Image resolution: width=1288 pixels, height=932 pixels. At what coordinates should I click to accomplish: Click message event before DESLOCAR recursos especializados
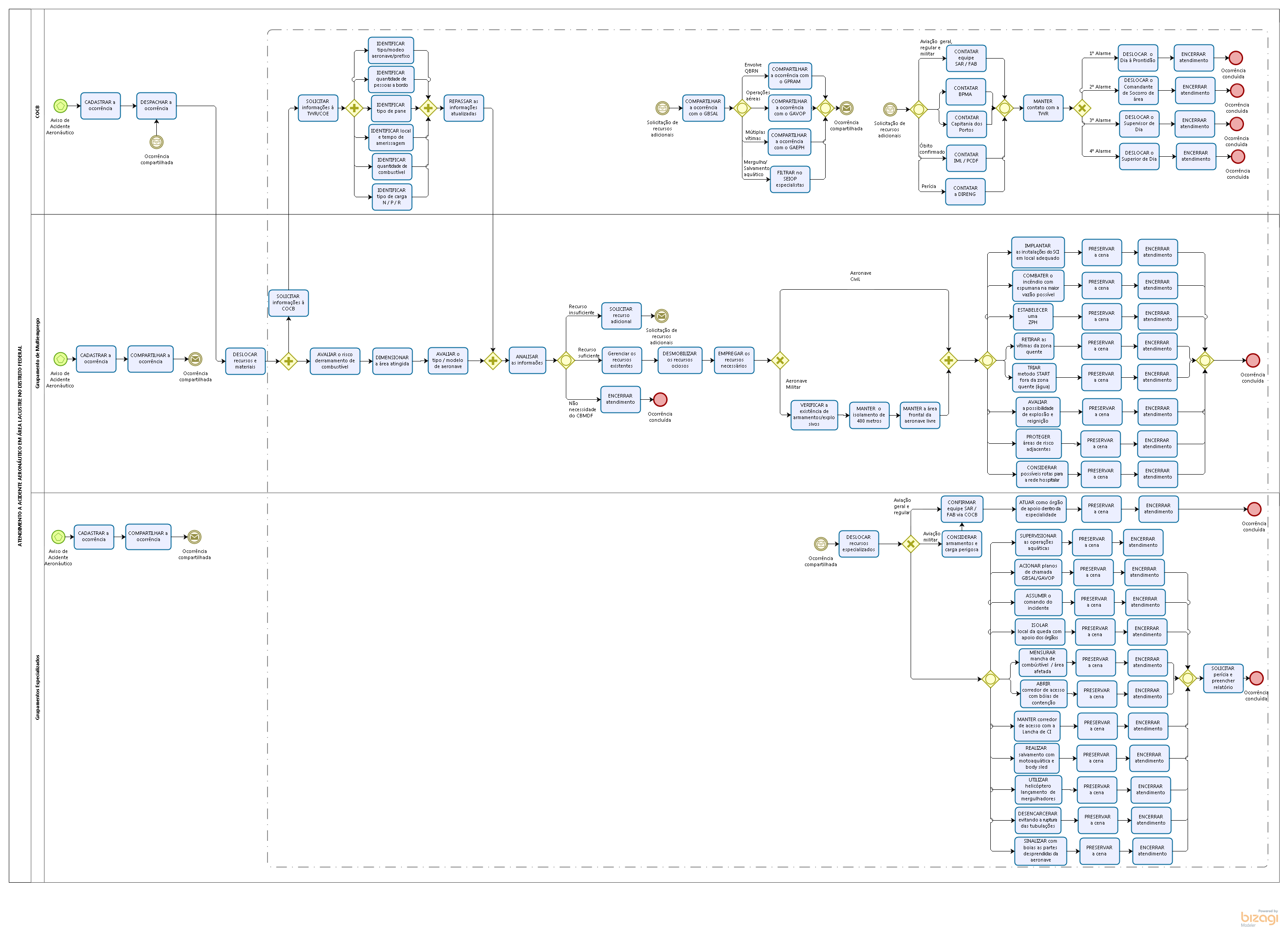click(821, 544)
